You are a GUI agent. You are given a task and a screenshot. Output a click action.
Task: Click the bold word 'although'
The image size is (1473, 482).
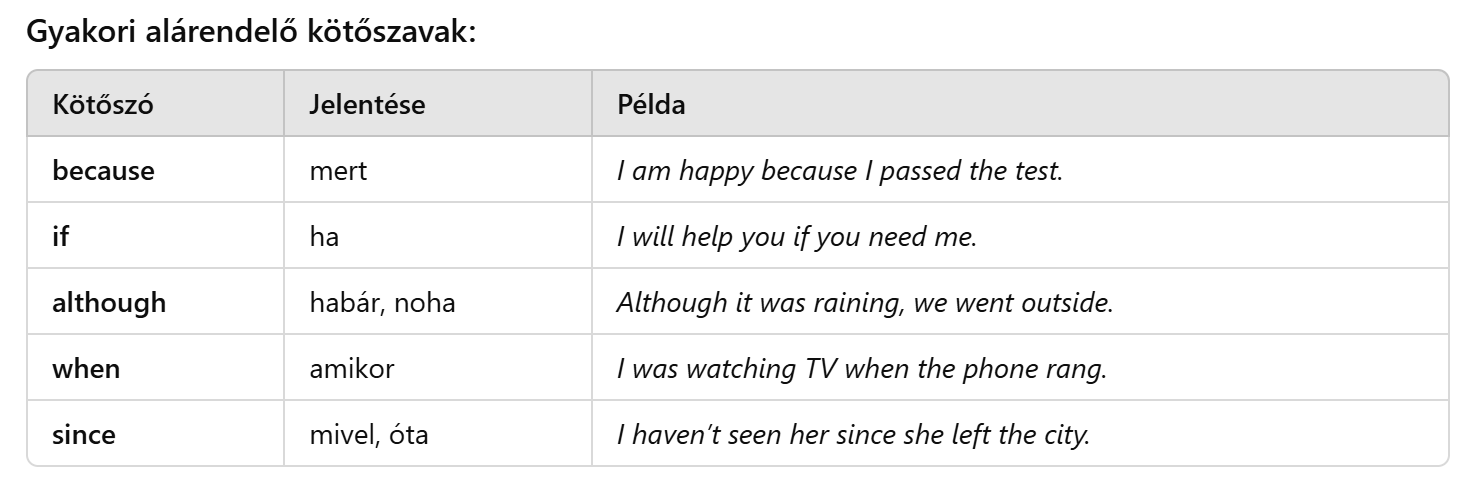tap(109, 303)
